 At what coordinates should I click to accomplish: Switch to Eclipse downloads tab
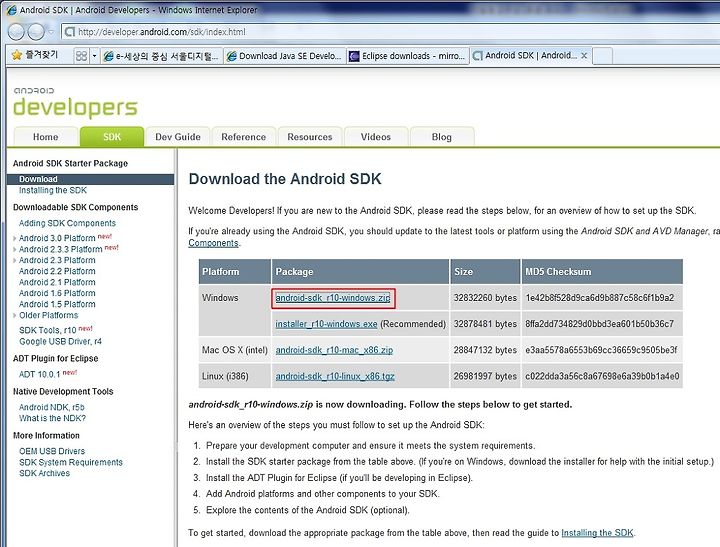click(x=408, y=56)
